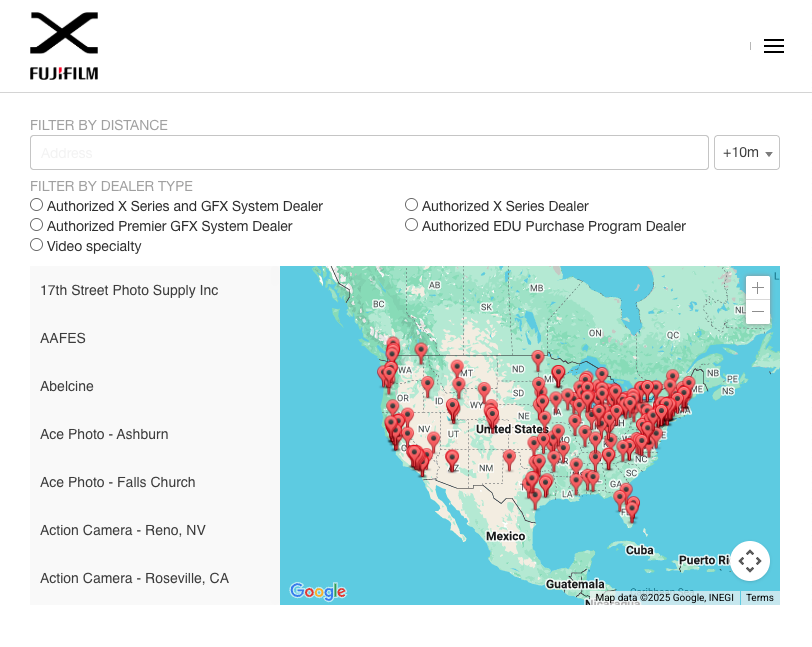Click the Fujifilm logo
The image size is (812, 647).
point(63,45)
